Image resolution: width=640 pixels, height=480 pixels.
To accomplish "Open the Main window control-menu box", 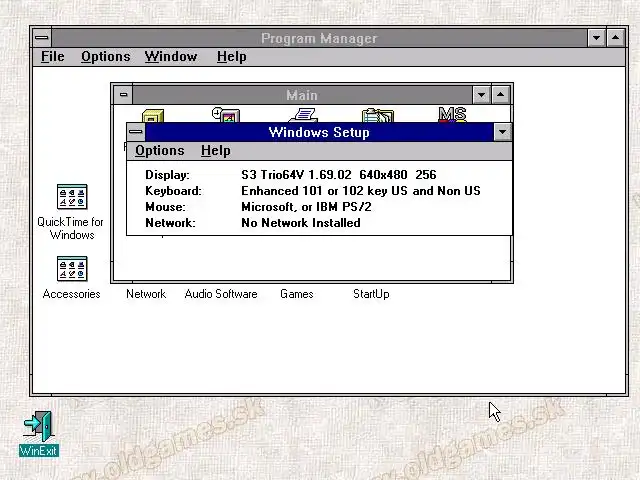I will pos(123,95).
